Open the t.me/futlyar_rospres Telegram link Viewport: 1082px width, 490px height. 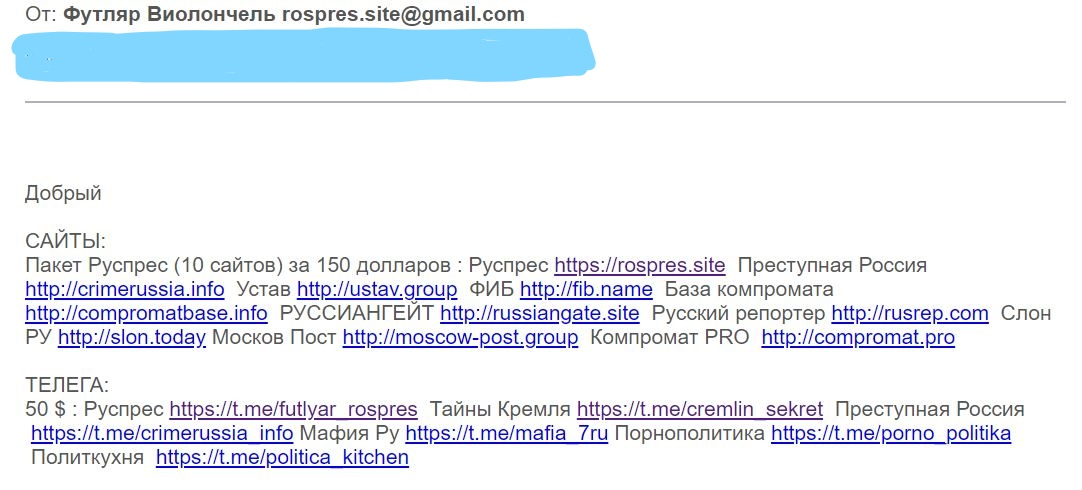click(293, 409)
